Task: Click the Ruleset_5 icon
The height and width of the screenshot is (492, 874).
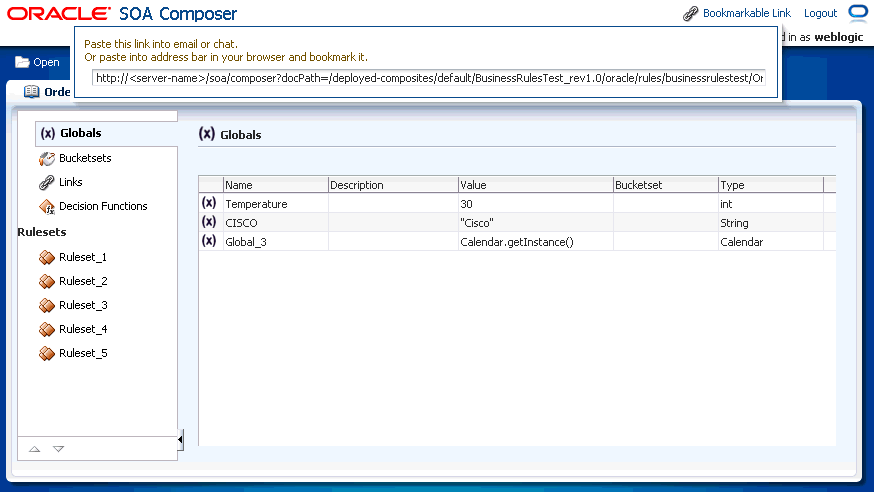Action: click(x=47, y=353)
